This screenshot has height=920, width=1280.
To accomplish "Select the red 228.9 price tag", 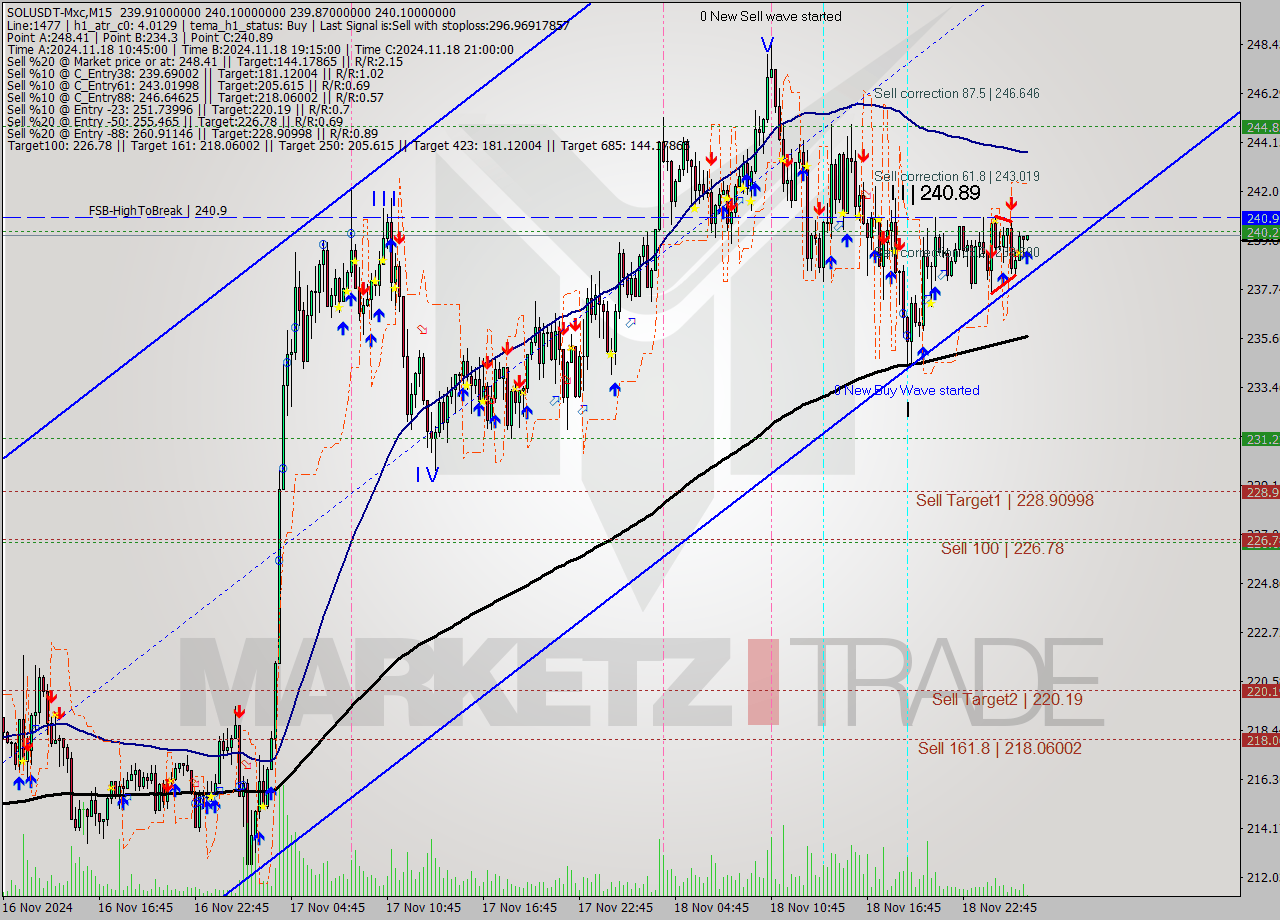I will [1261, 491].
